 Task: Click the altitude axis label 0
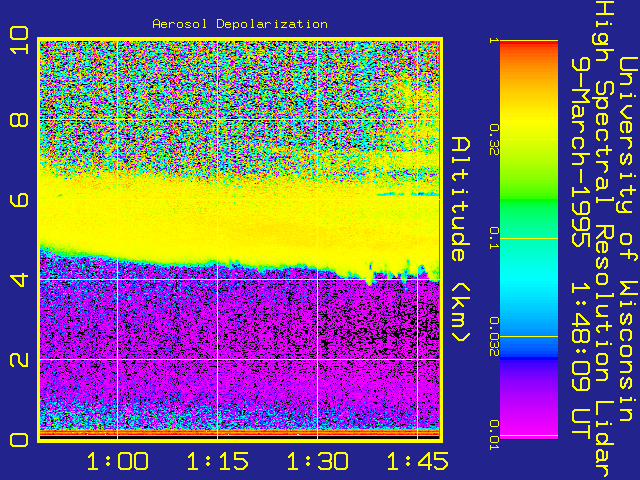tap(20, 440)
